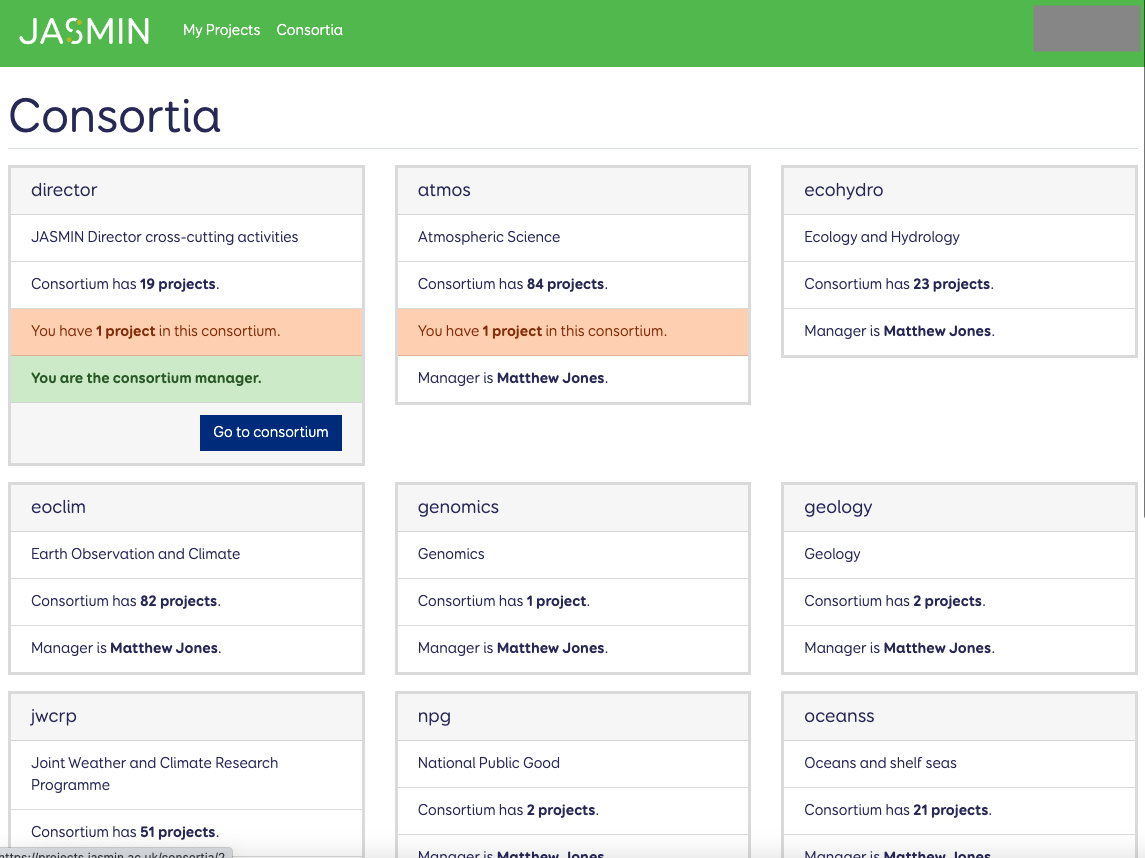
Task: Click the director 'You have 1 project' notice
Action: pyautogui.click(x=155, y=331)
